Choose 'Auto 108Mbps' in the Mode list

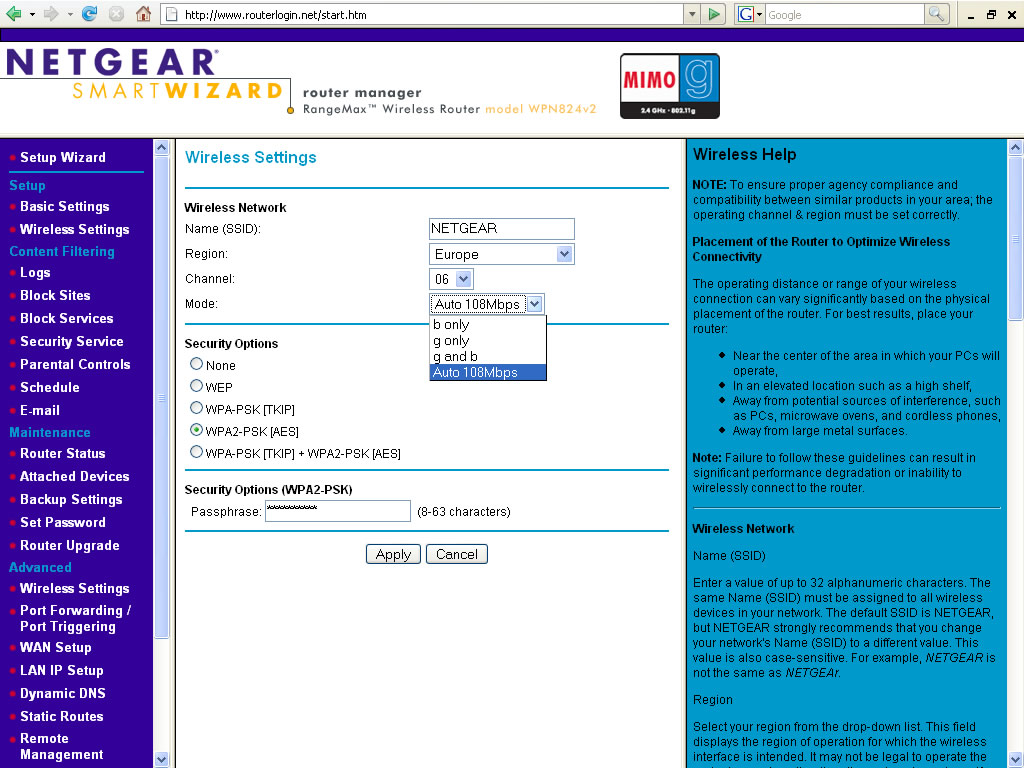[488, 372]
